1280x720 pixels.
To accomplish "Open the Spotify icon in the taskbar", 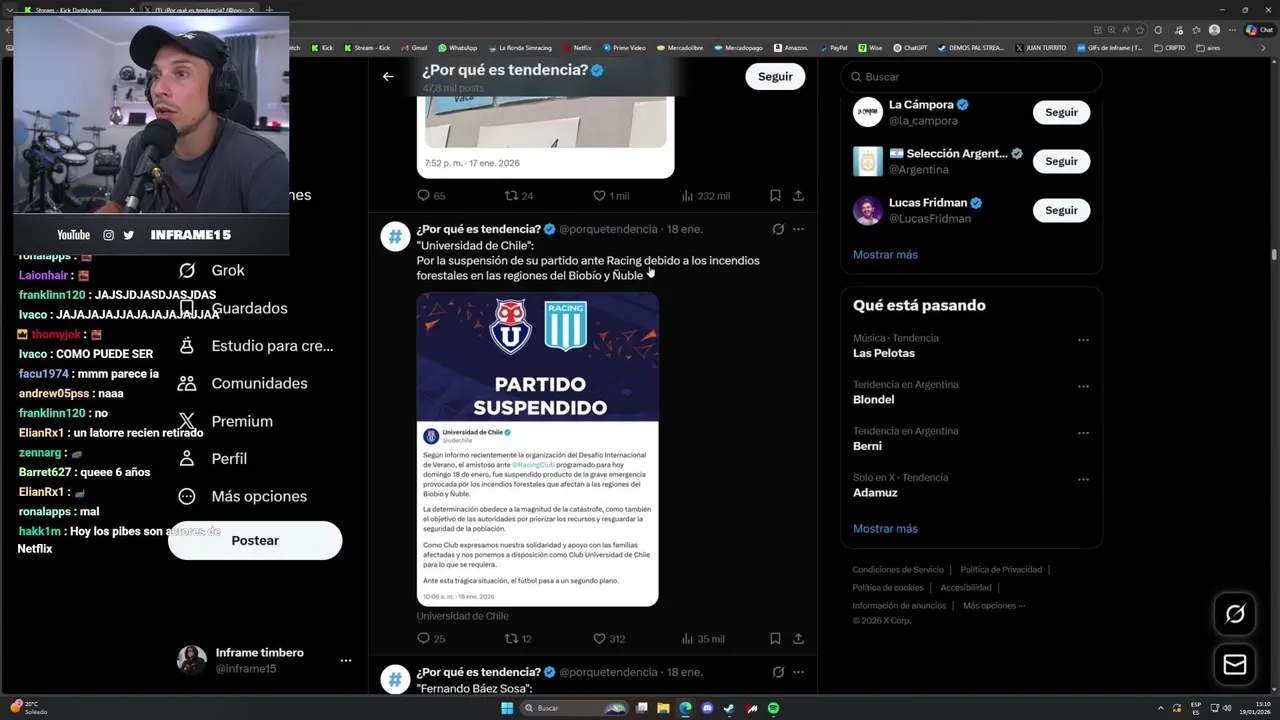I will pyautogui.click(x=774, y=708).
